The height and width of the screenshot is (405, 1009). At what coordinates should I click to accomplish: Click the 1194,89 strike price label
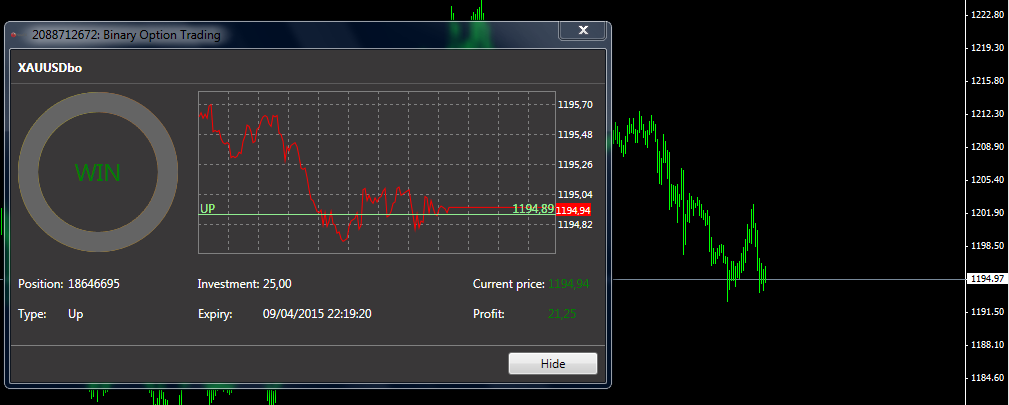click(533, 209)
